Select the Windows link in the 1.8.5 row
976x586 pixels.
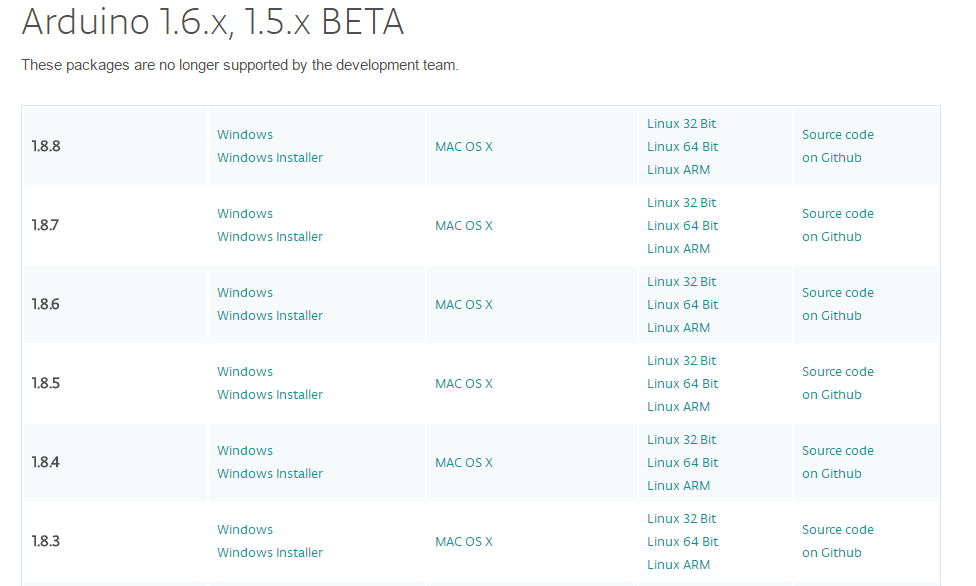click(245, 372)
